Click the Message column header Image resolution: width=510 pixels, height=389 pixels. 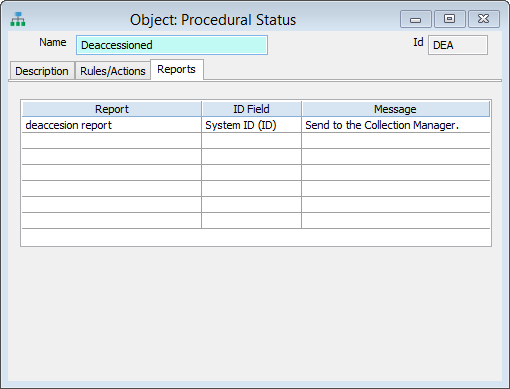coord(395,109)
